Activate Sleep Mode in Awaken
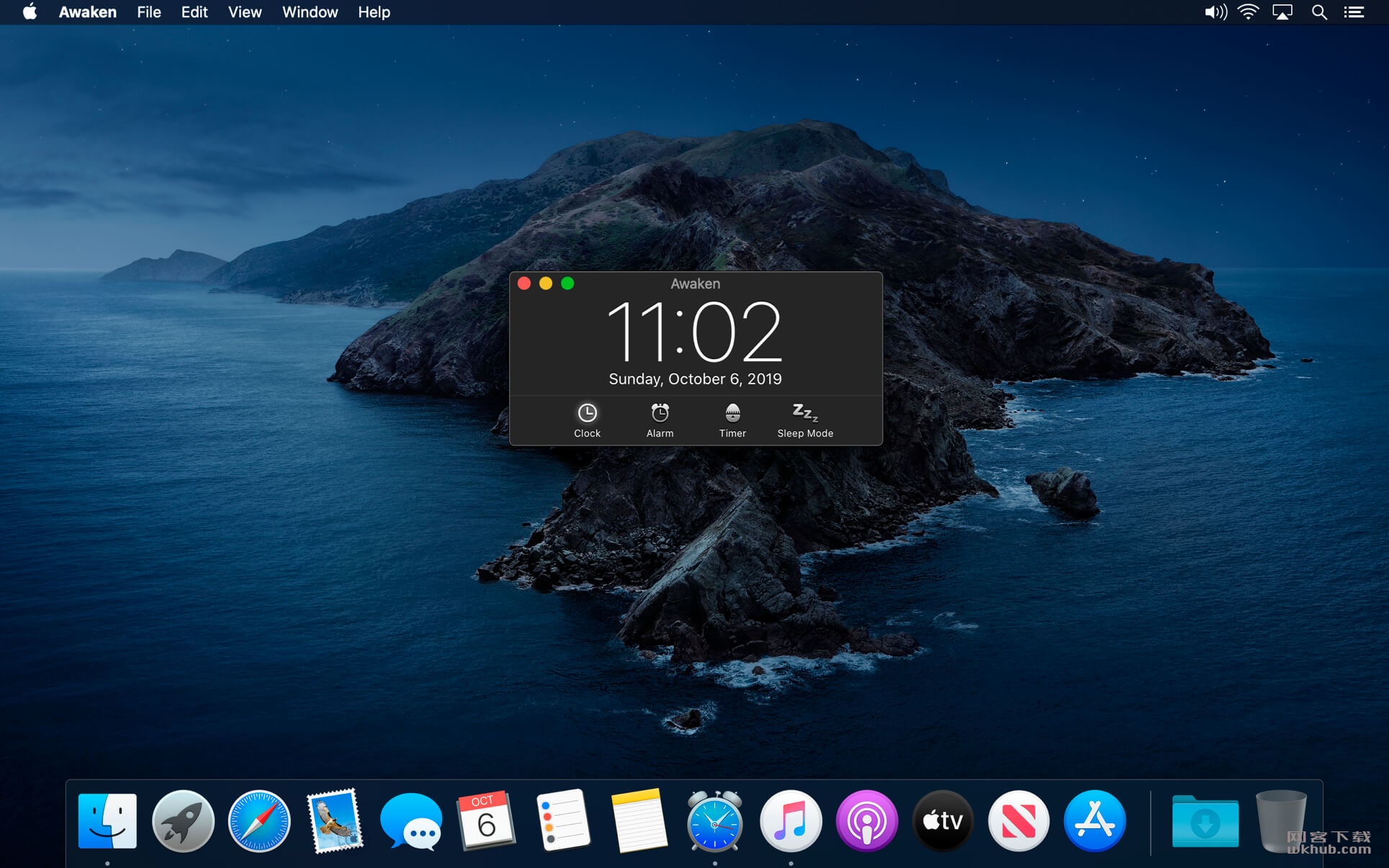 point(805,420)
